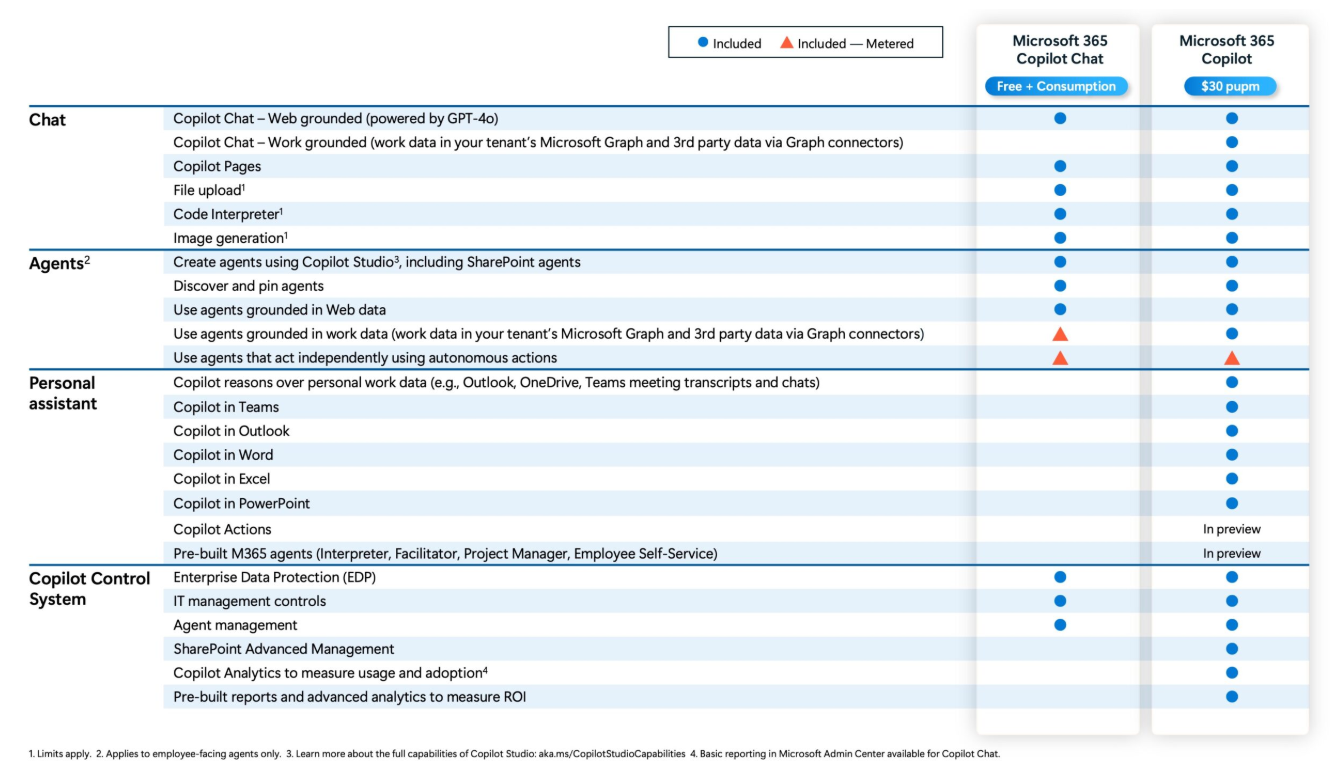Open aka.ms/CopilotStudioCapabilities footnote link
The width and height of the screenshot is (1343, 763).
pyautogui.click(x=612, y=754)
